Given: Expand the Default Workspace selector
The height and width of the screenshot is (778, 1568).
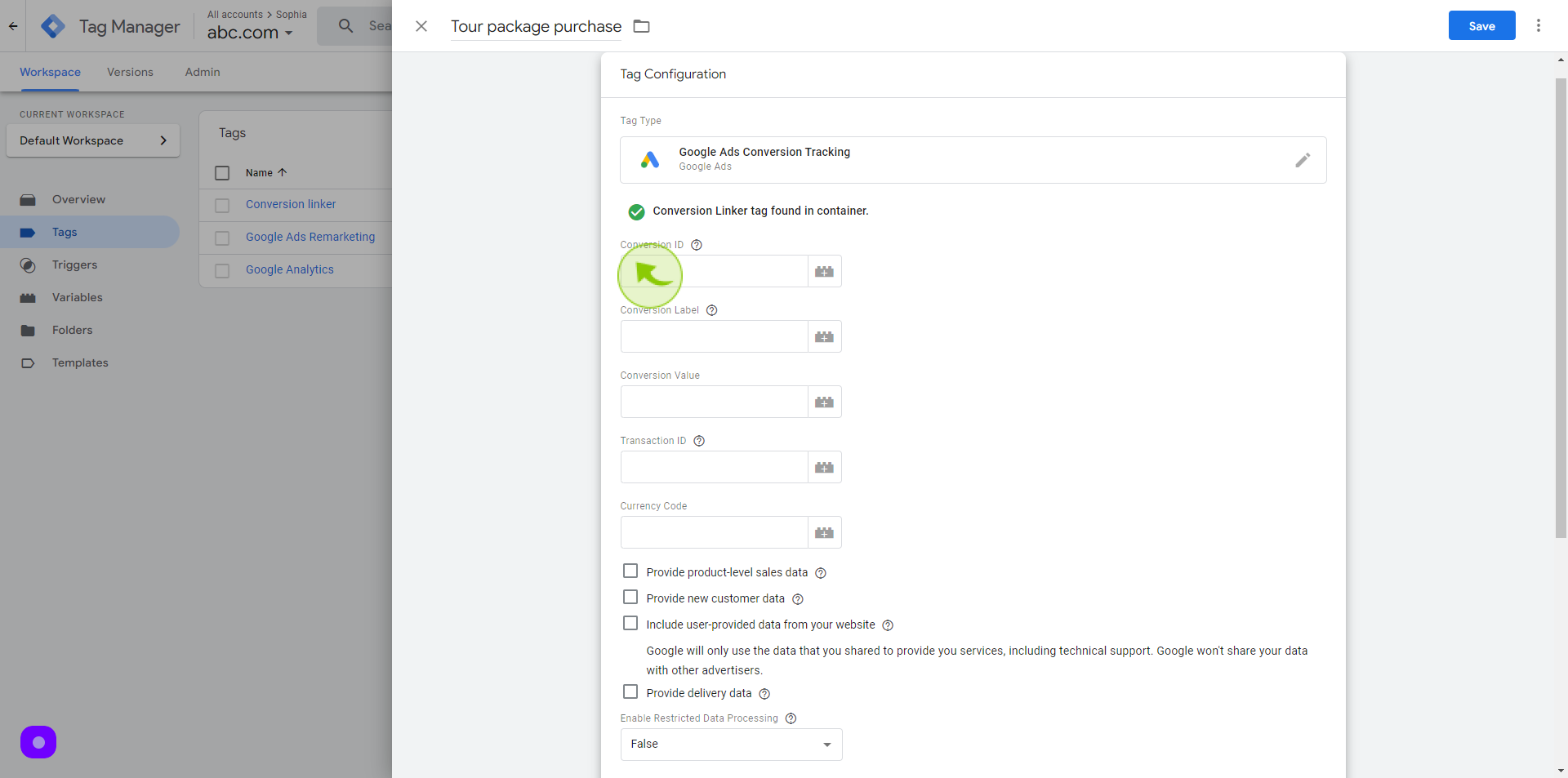Looking at the screenshot, I should point(93,140).
